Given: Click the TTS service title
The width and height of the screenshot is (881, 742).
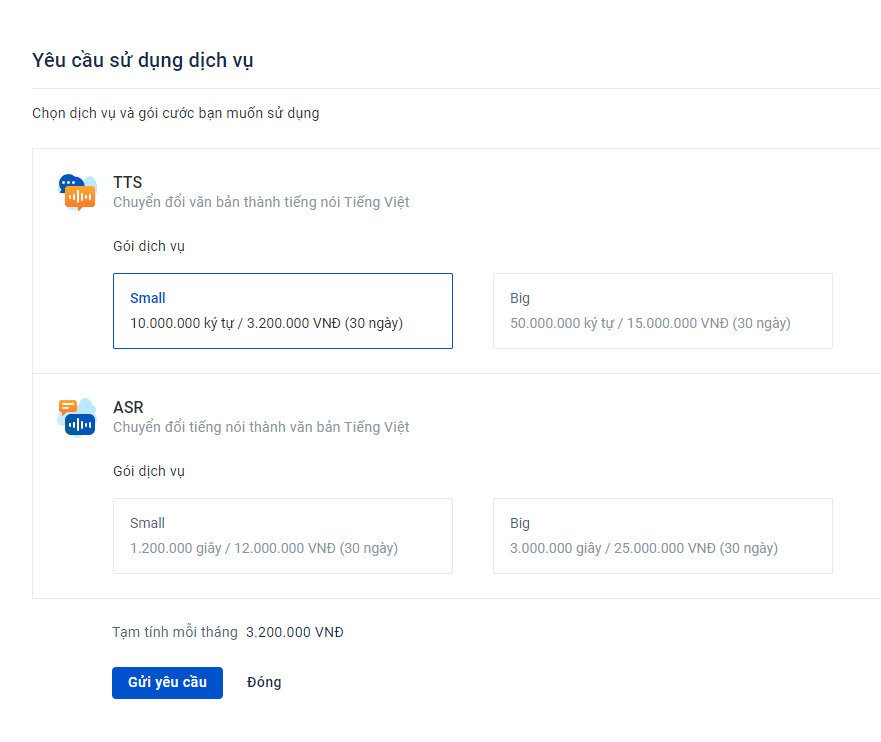Looking at the screenshot, I should [x=128, y=182].
